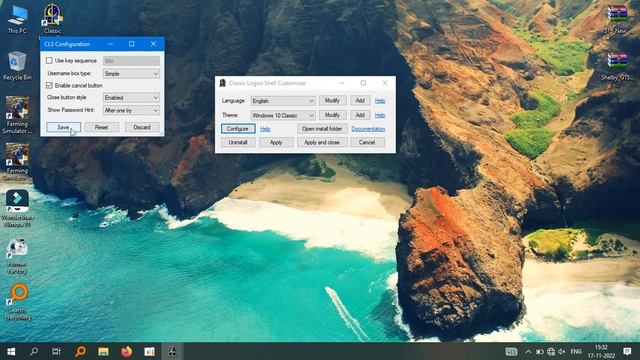The image size is (640, 360).
Task: Open the Theme dropdown in Customizer
Action: pos(283,116)
